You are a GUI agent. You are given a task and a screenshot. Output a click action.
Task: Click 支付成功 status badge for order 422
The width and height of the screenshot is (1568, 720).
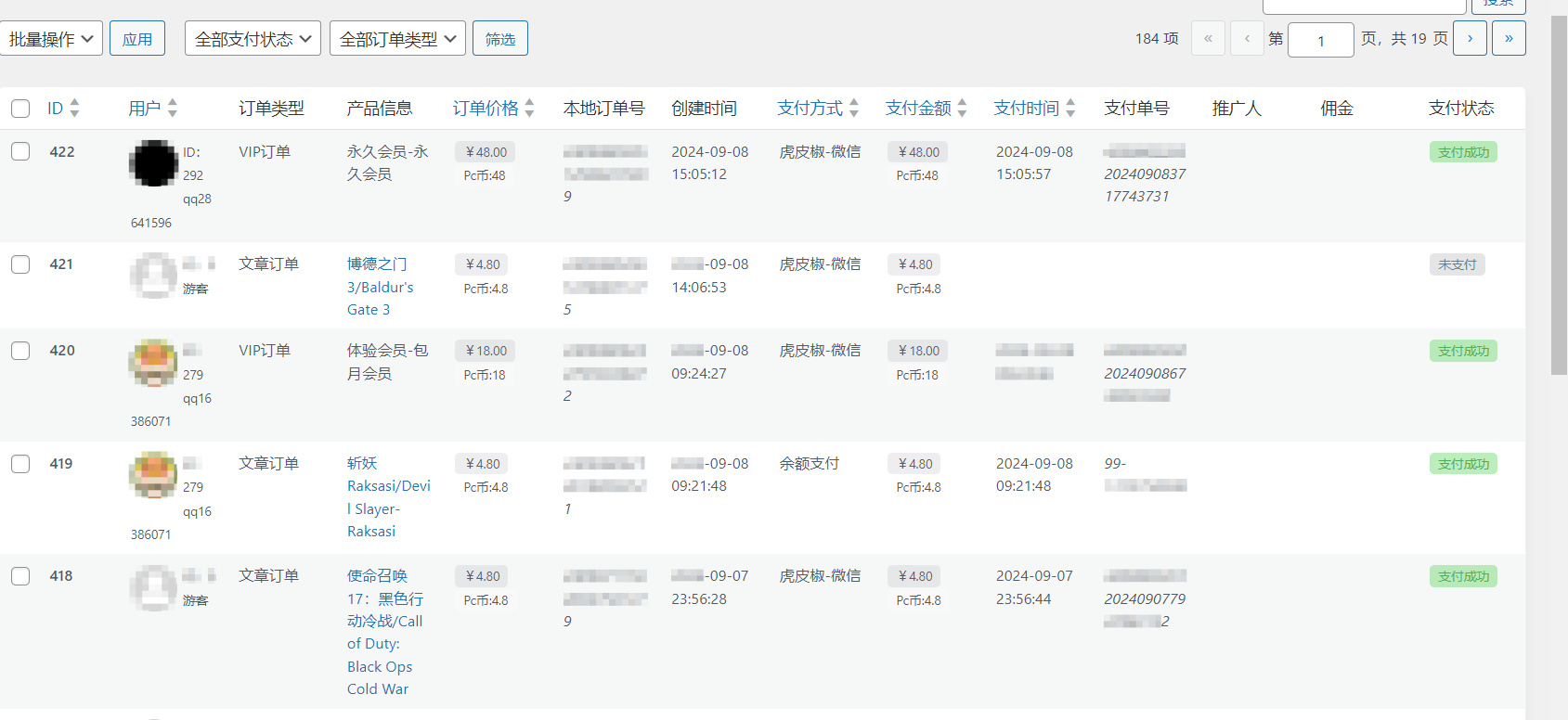[1463, 152]
